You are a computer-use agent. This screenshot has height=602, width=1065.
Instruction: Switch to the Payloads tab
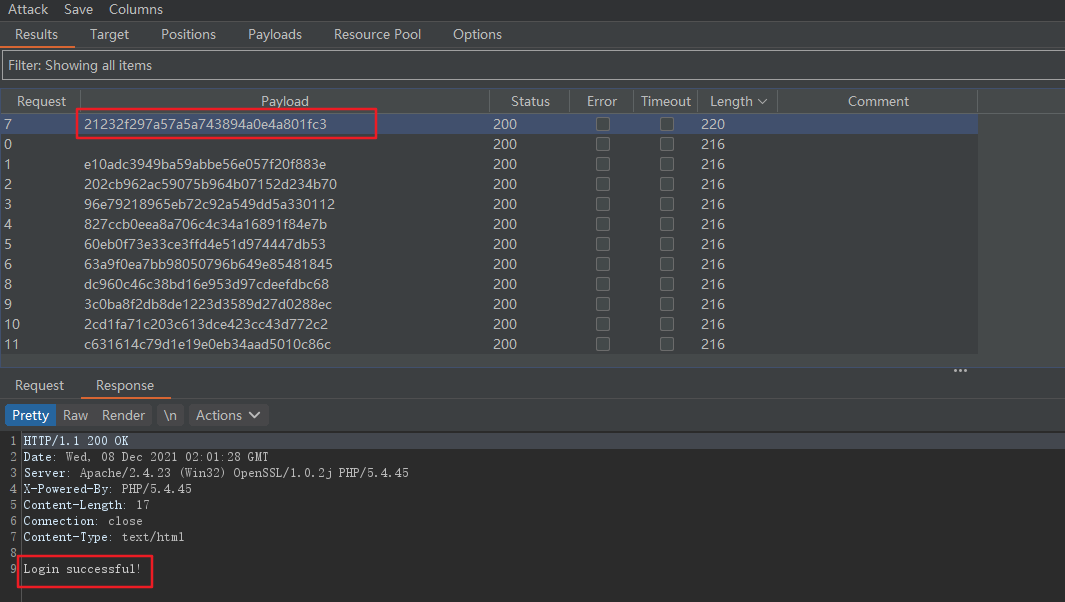pos(275,34)
